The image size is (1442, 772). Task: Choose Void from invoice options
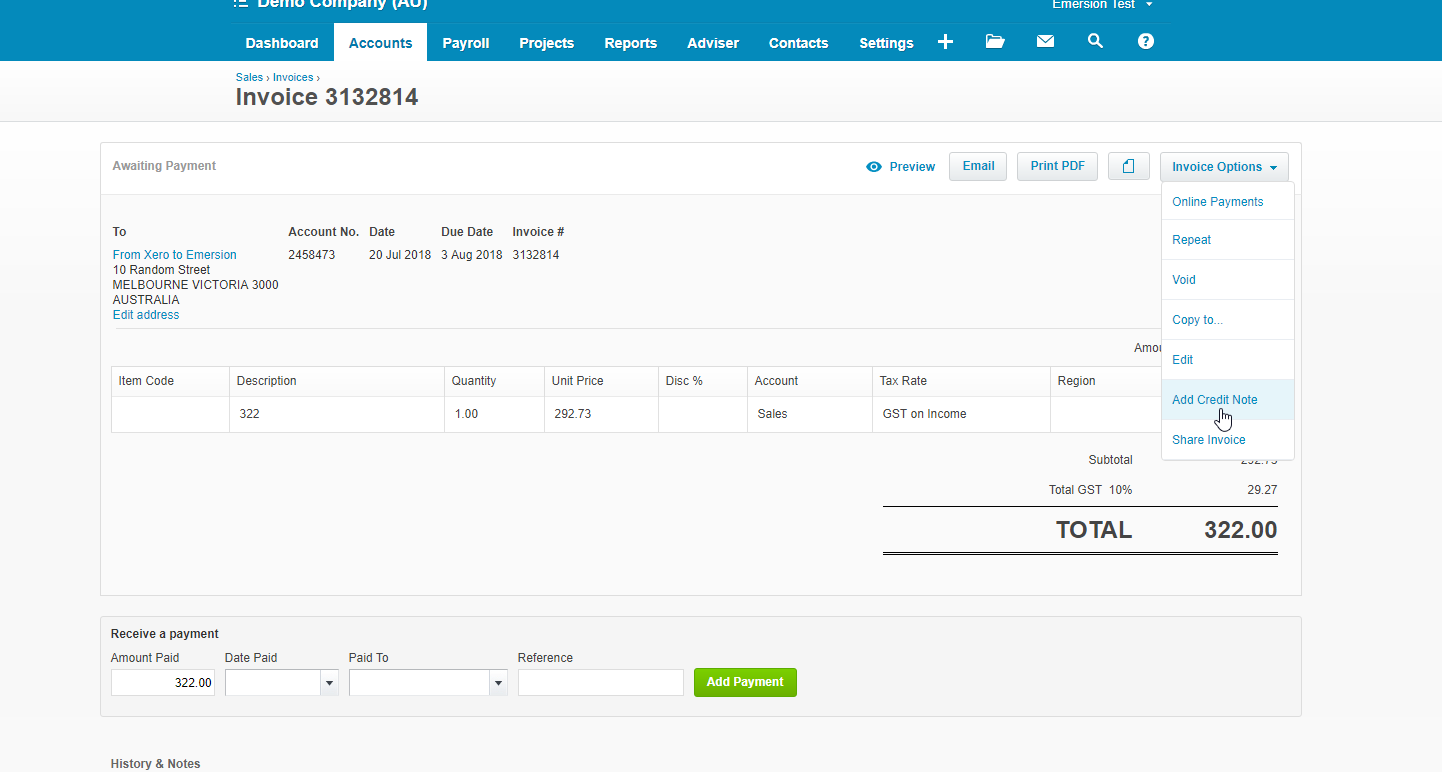pos(1184,280)
